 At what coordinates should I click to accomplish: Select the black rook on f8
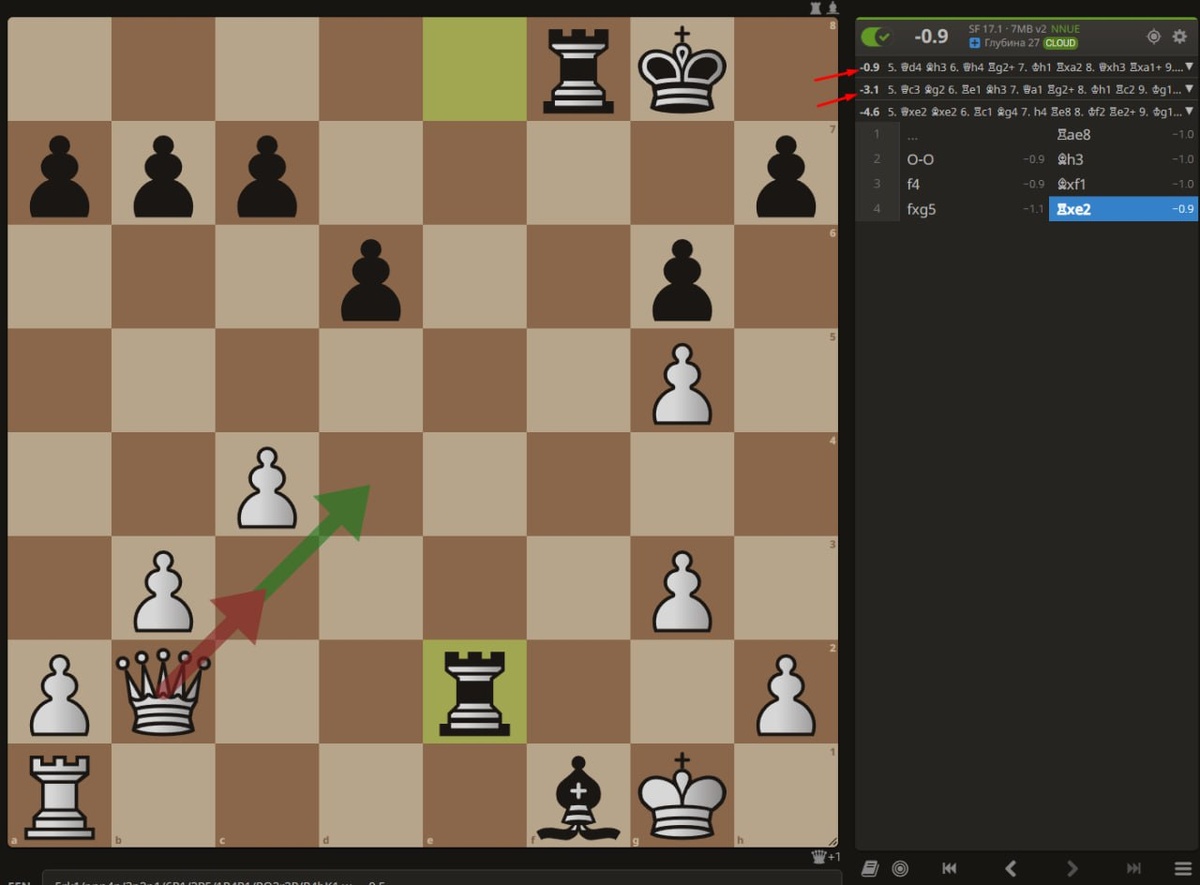579,69
